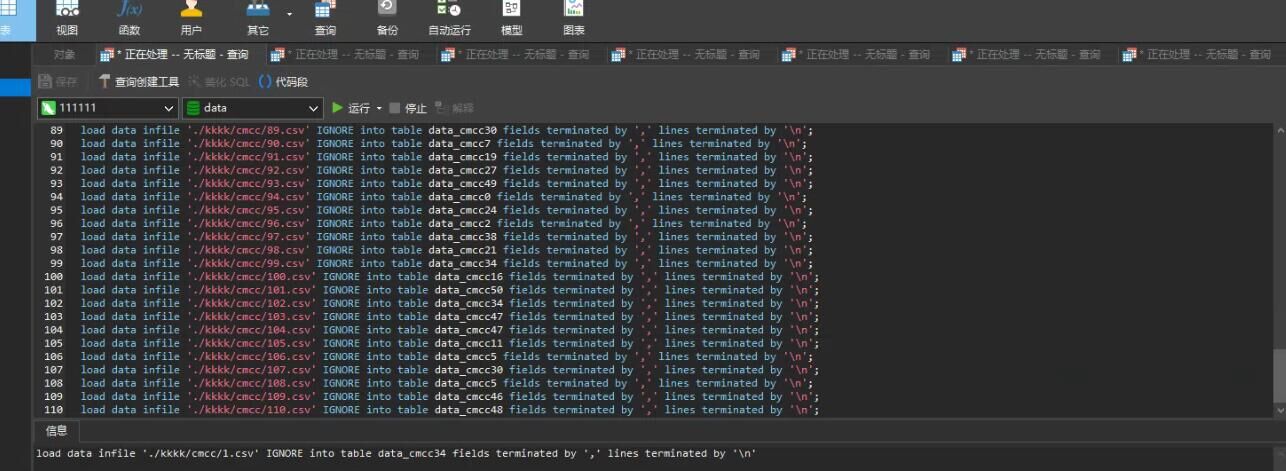Click table name data_cmcc48 on line 110
This screenshot has width=1286, height=471.
(x=468, y=410)
